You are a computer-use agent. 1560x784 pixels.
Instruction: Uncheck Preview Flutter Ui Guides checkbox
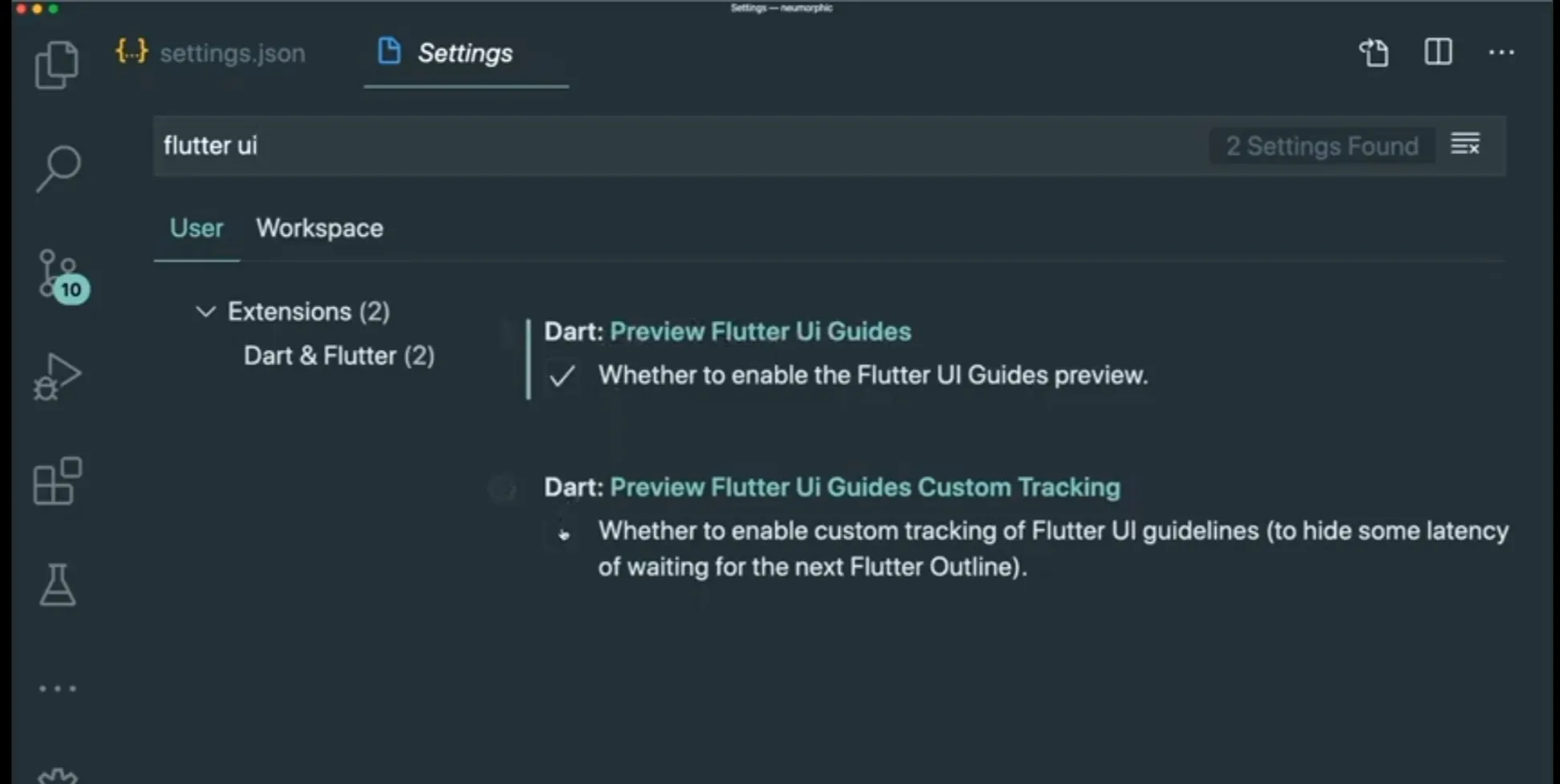point(562,376)
